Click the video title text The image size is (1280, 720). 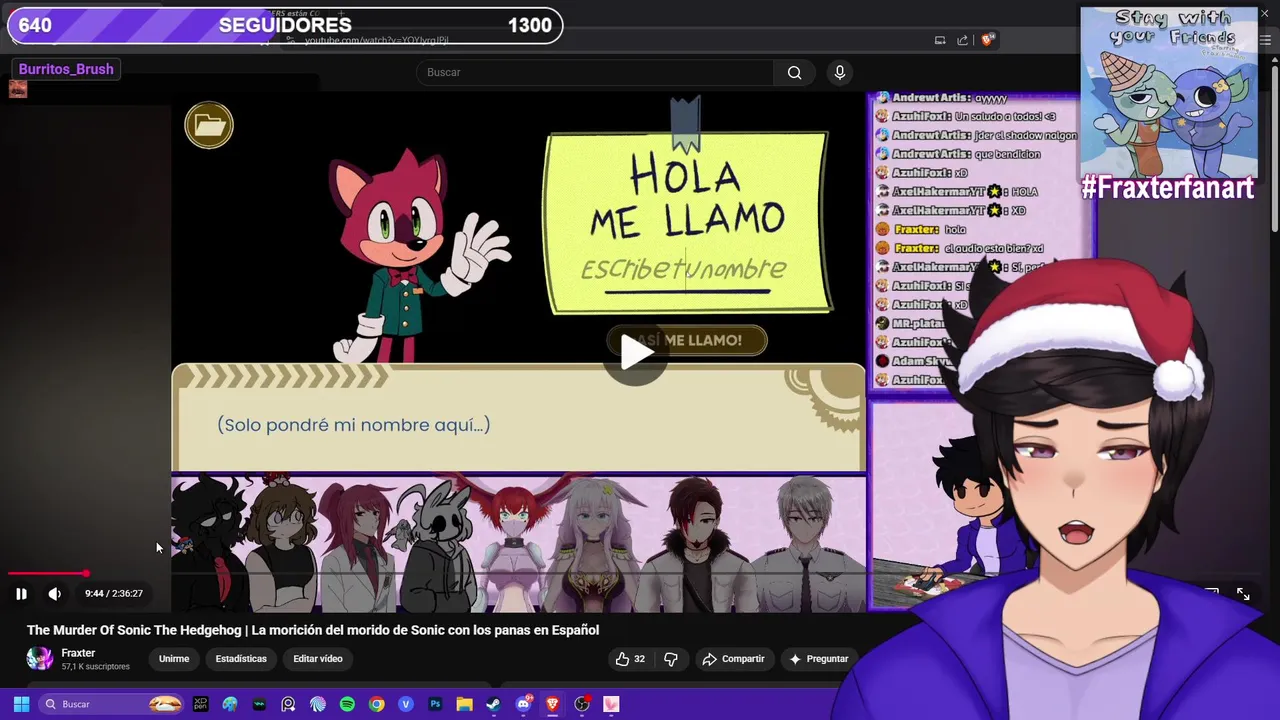(313, 630)
